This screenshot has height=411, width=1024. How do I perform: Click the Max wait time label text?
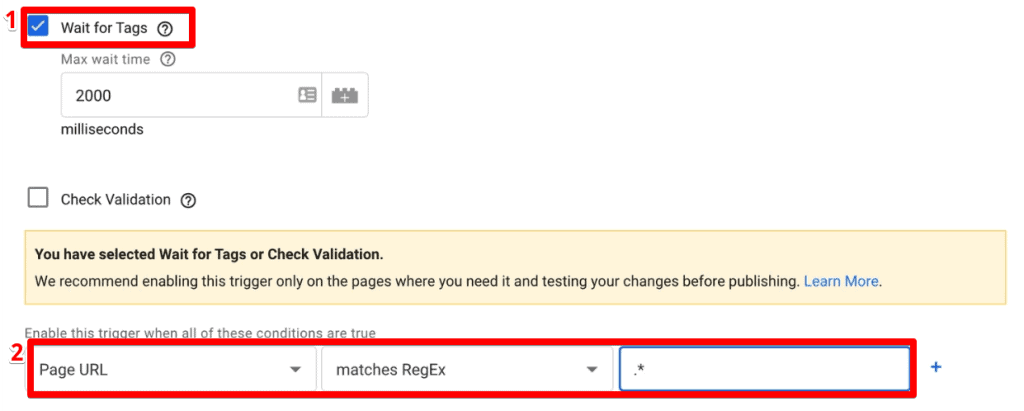pos(105,59)
